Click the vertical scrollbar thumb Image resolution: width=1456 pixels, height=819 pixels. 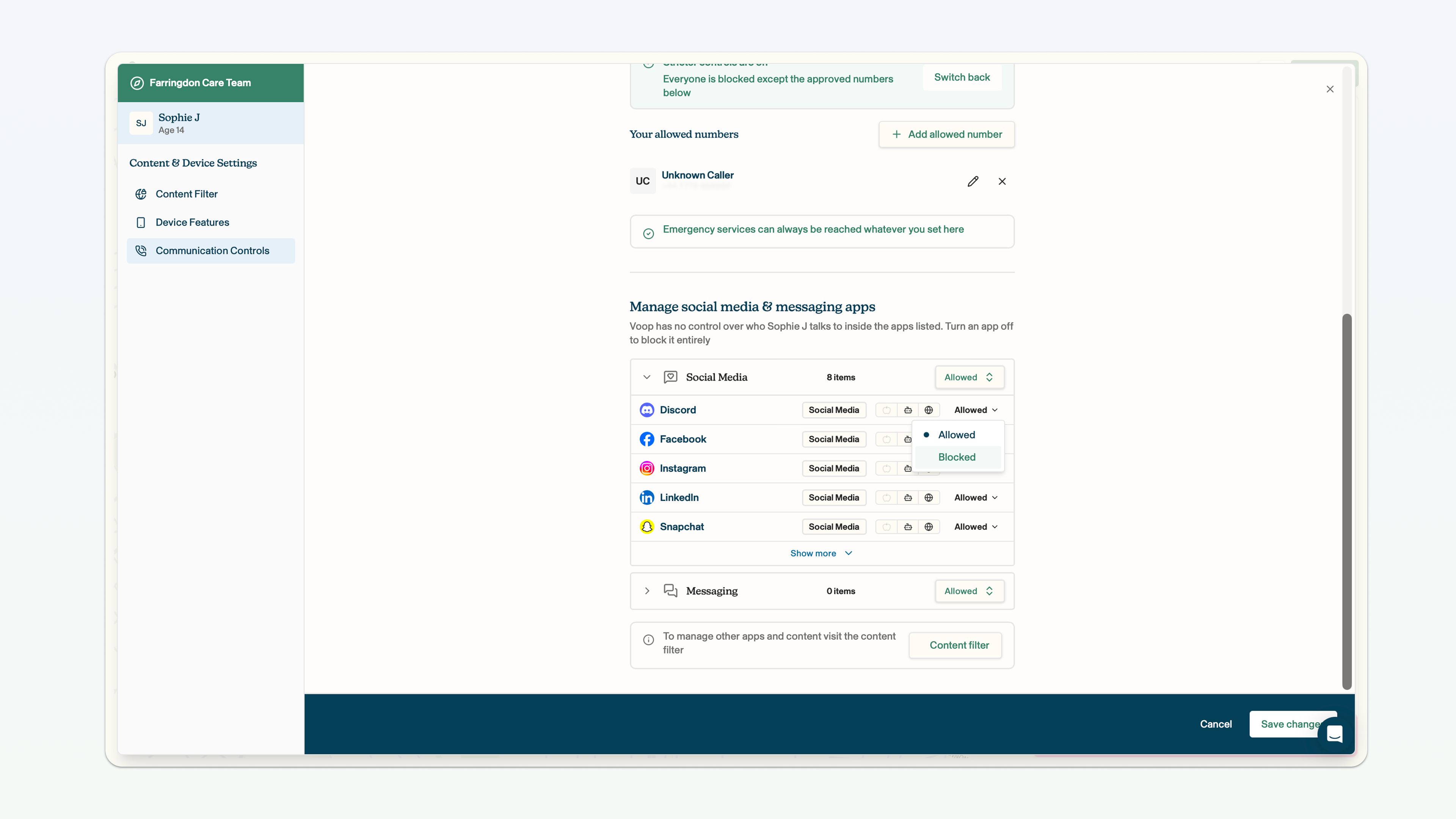click(x=1347, y=501)
